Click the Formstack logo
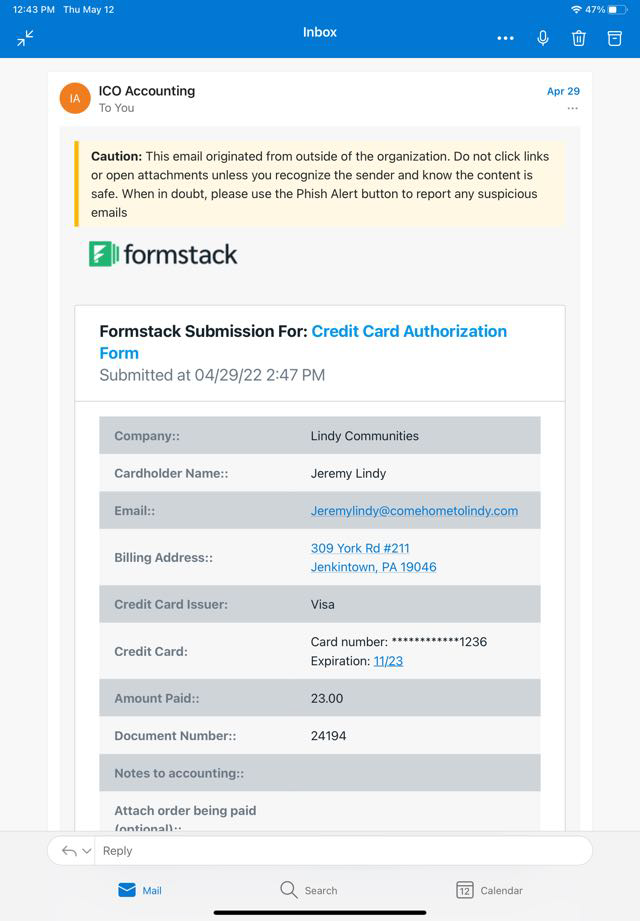 tap(163, 254)
